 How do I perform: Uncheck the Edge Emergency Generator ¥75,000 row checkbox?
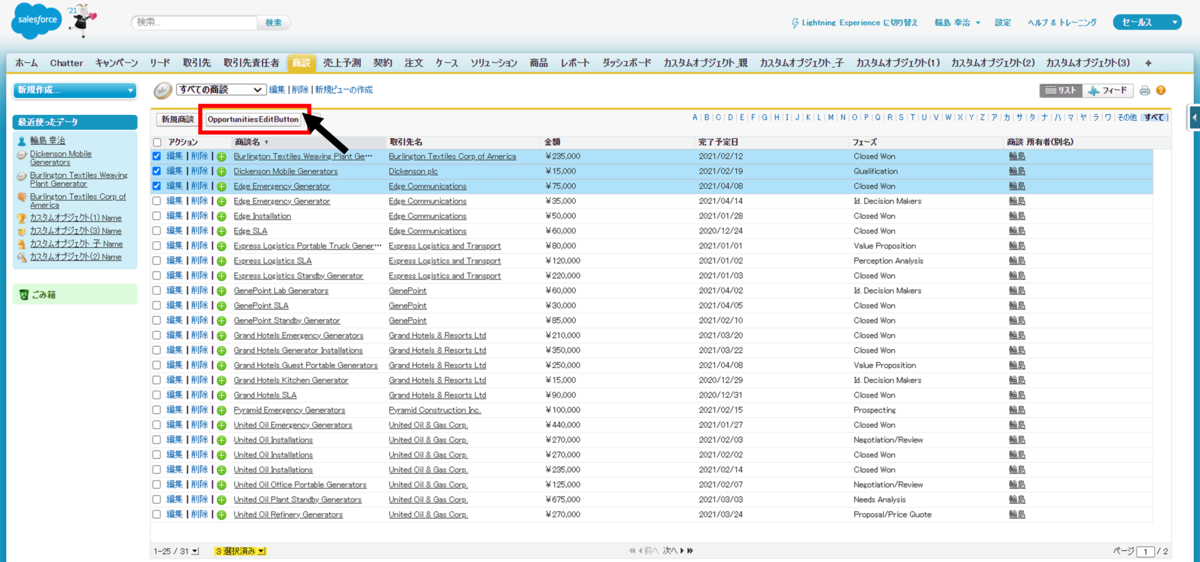[157, 186]
